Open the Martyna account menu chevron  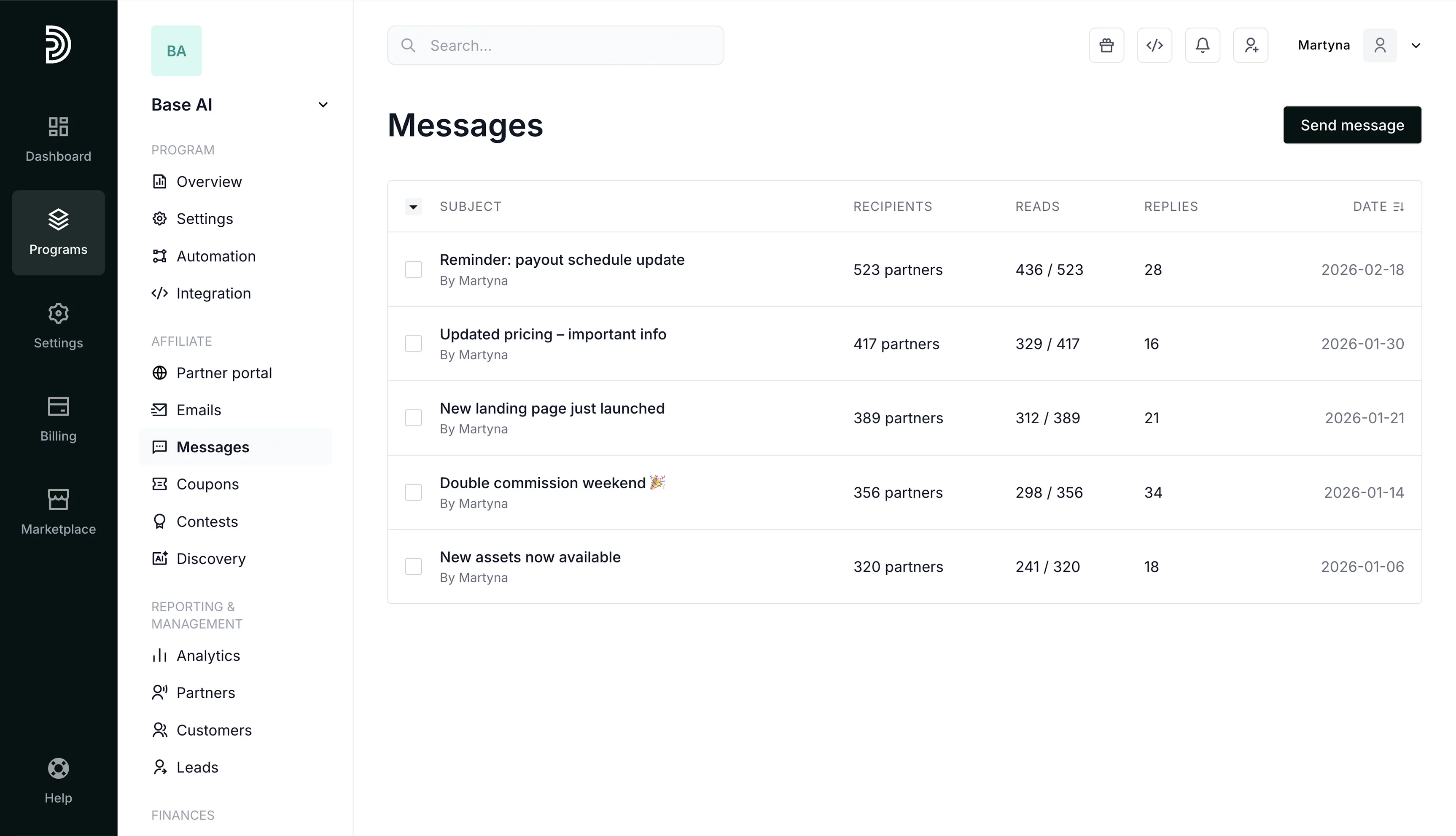1415,46
